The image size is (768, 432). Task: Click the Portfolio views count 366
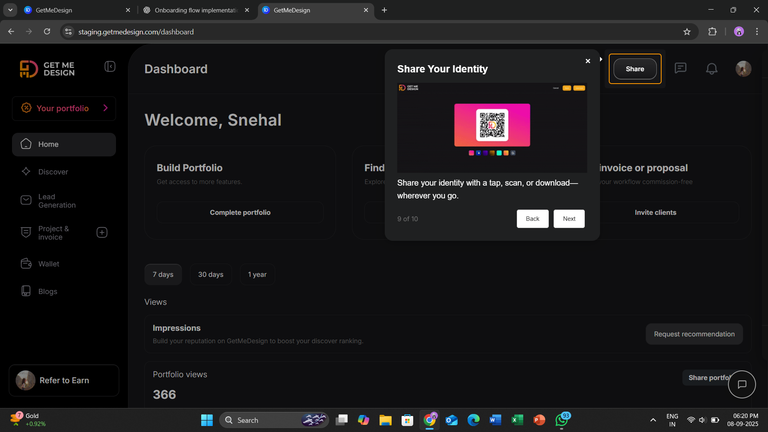(164, 394)
